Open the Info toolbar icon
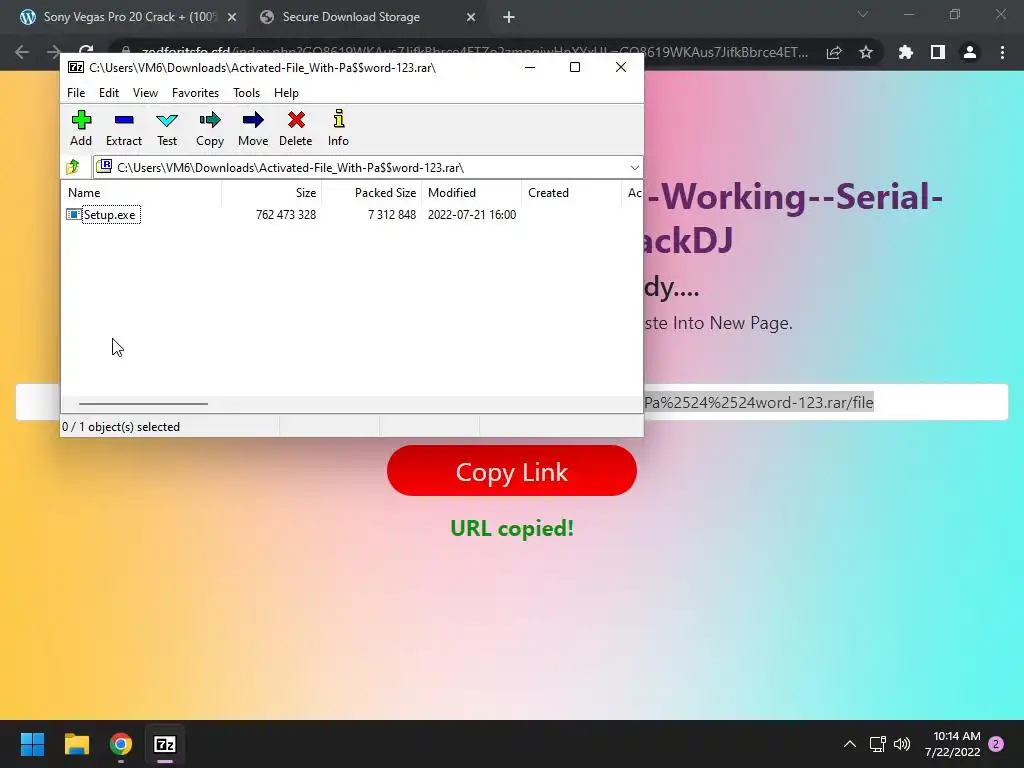This screenshot has height=768, width=1024. (338, 128)
